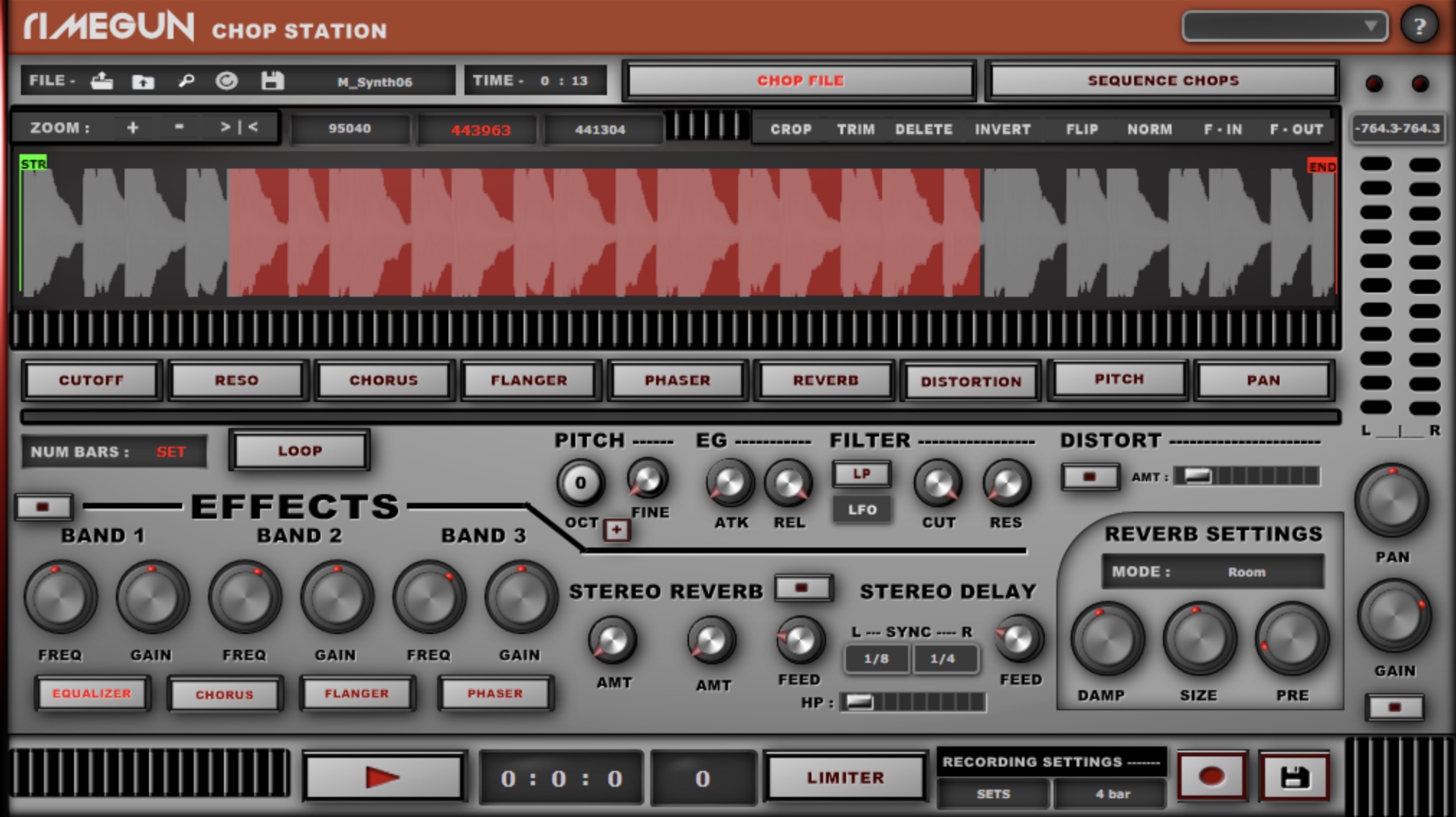Click the plus icon under OCT

(x=616, y=530)
